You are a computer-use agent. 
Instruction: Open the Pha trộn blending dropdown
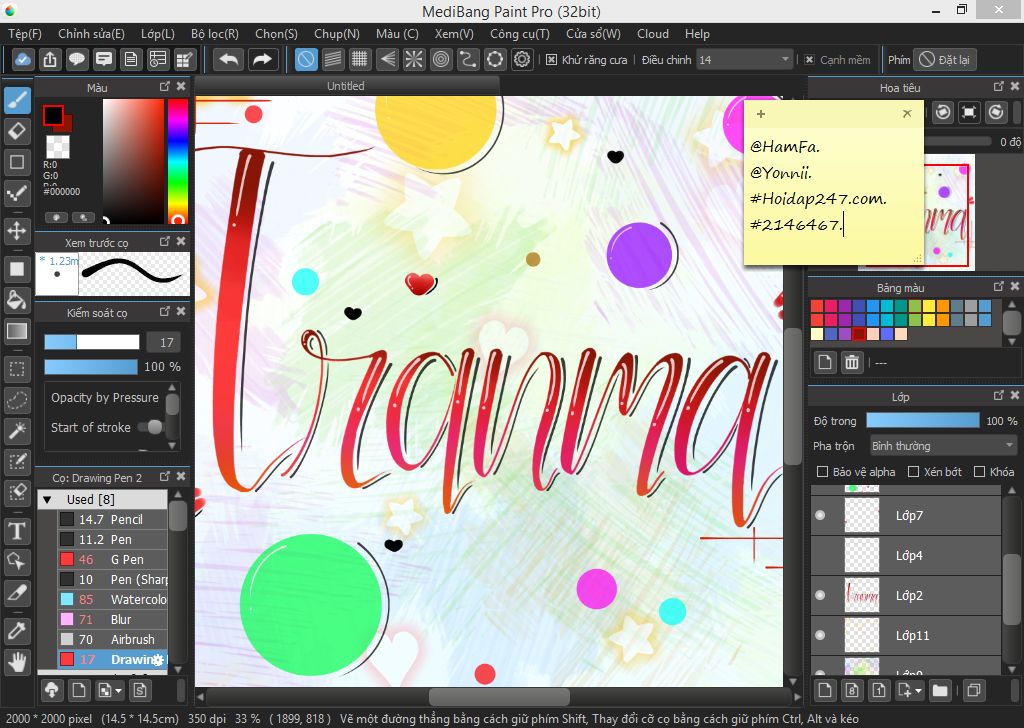(x=942, y=446)
